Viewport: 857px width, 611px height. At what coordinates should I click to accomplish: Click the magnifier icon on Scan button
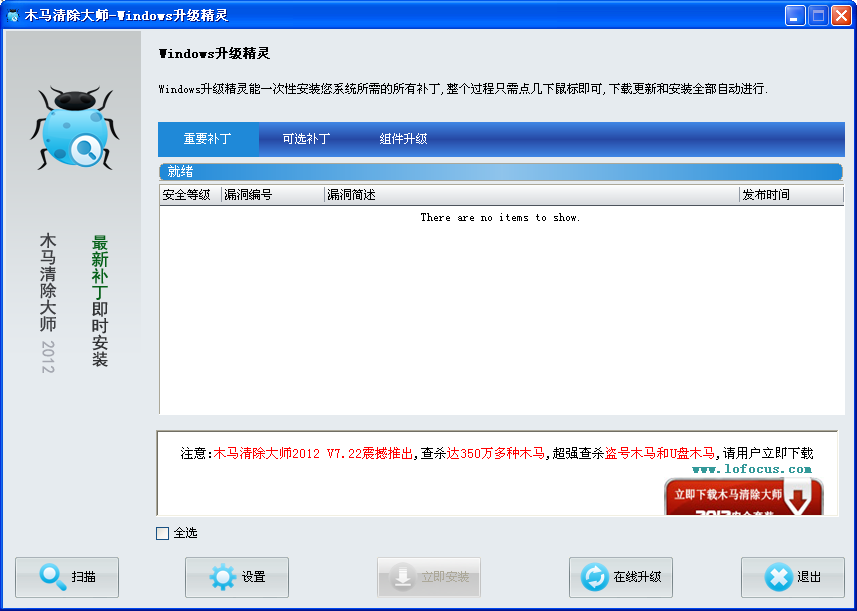coord(53,577)
